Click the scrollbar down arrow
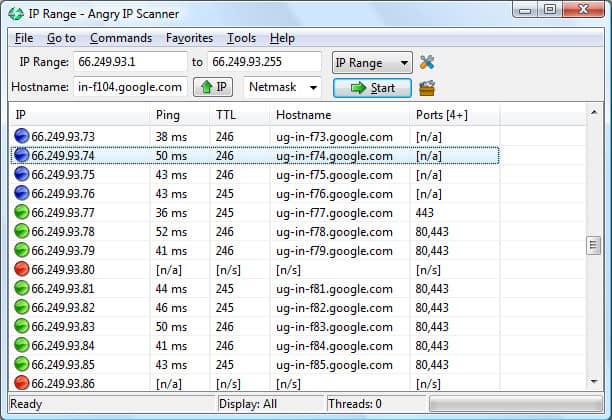Screen dimensions: 612x420 coord(593,381)
